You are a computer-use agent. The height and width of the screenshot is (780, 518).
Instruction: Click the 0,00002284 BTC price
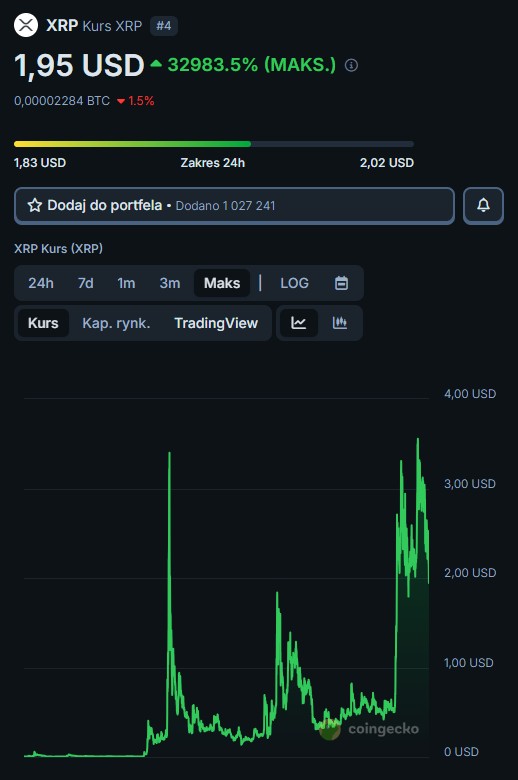[62, 101]
